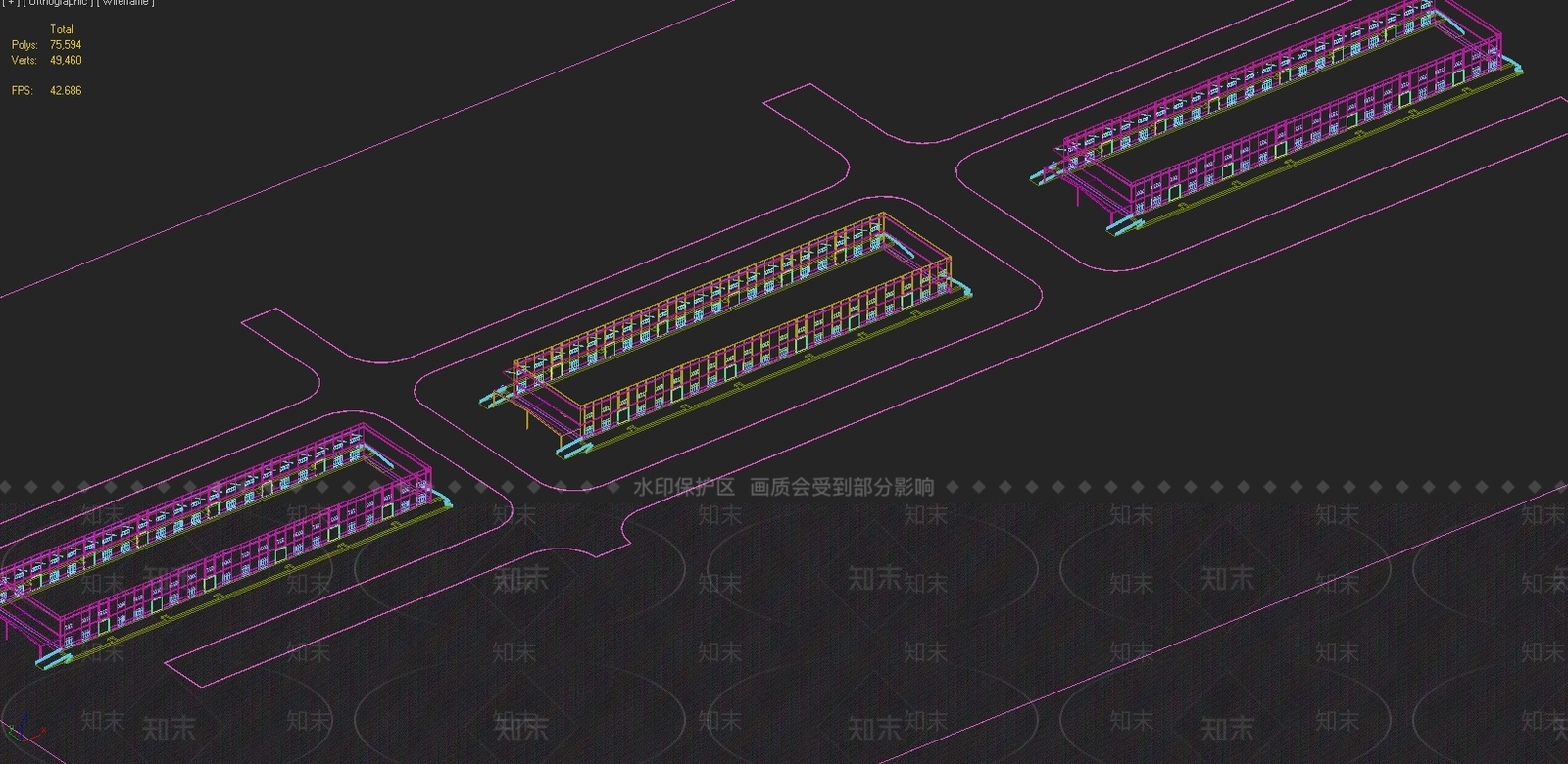This screenshot has width=1568, height=764.
Task: Click the "Polys:" statistics label
Action: [24, 45]
